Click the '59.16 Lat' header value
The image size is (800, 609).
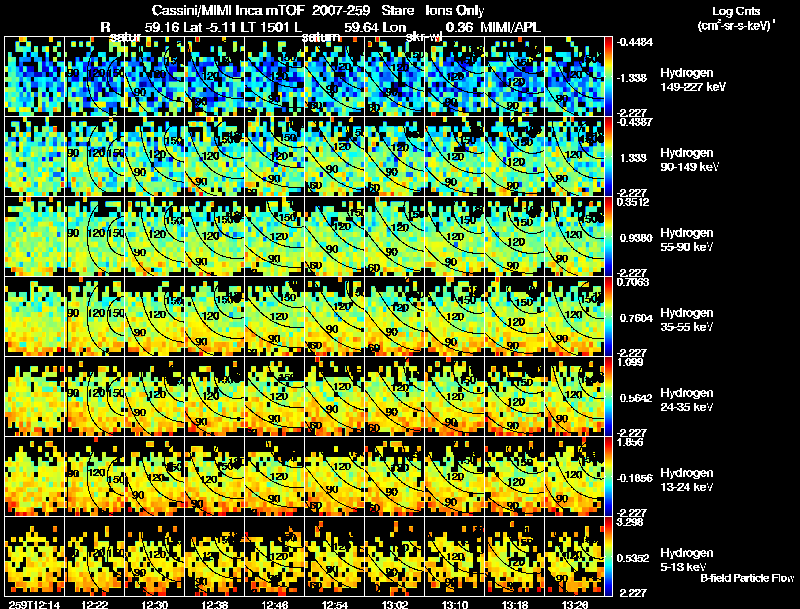pos(173,27)
